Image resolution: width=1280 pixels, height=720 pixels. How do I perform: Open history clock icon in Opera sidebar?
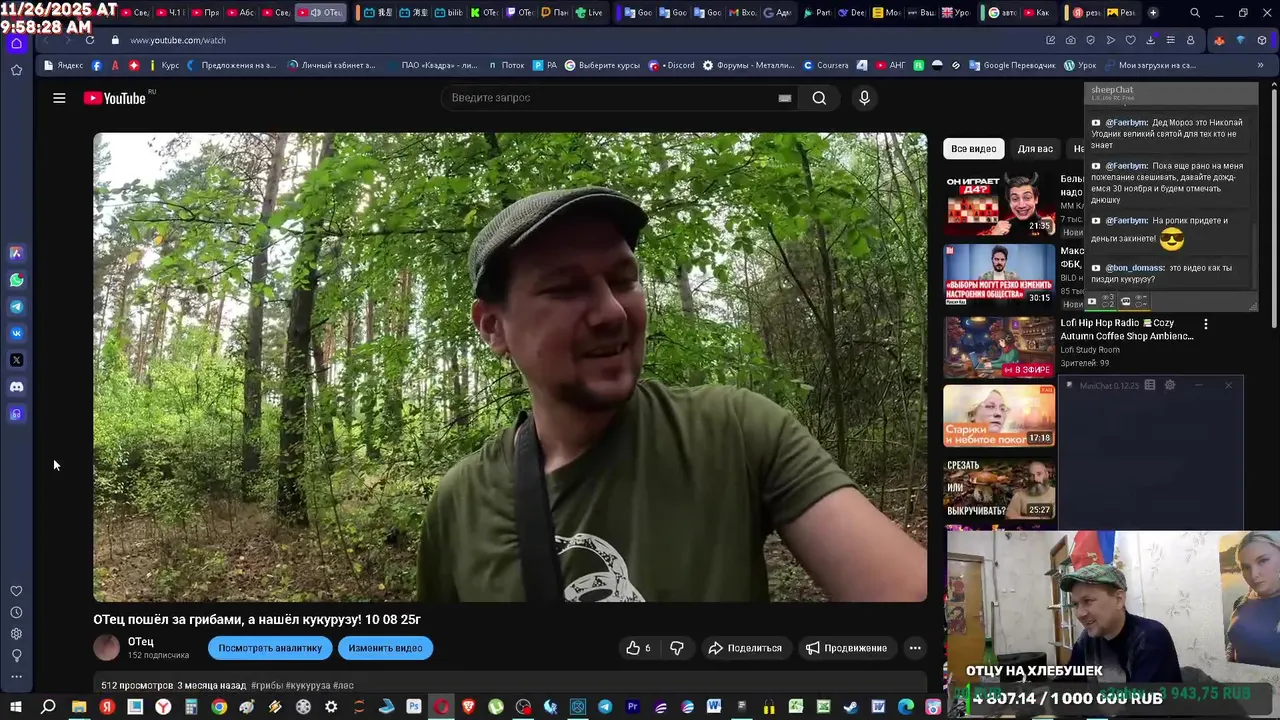[x=16, y=612]
